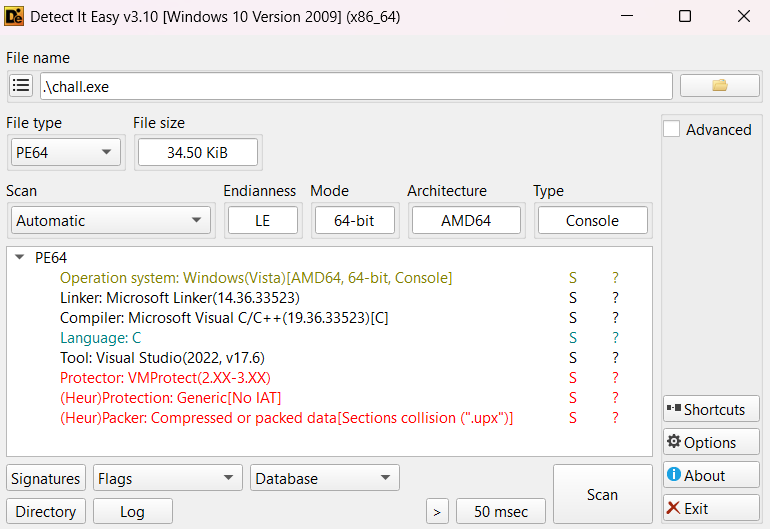Show the About info dialog
The width and height of the screenshot is (770, 529).
(711, 475)
